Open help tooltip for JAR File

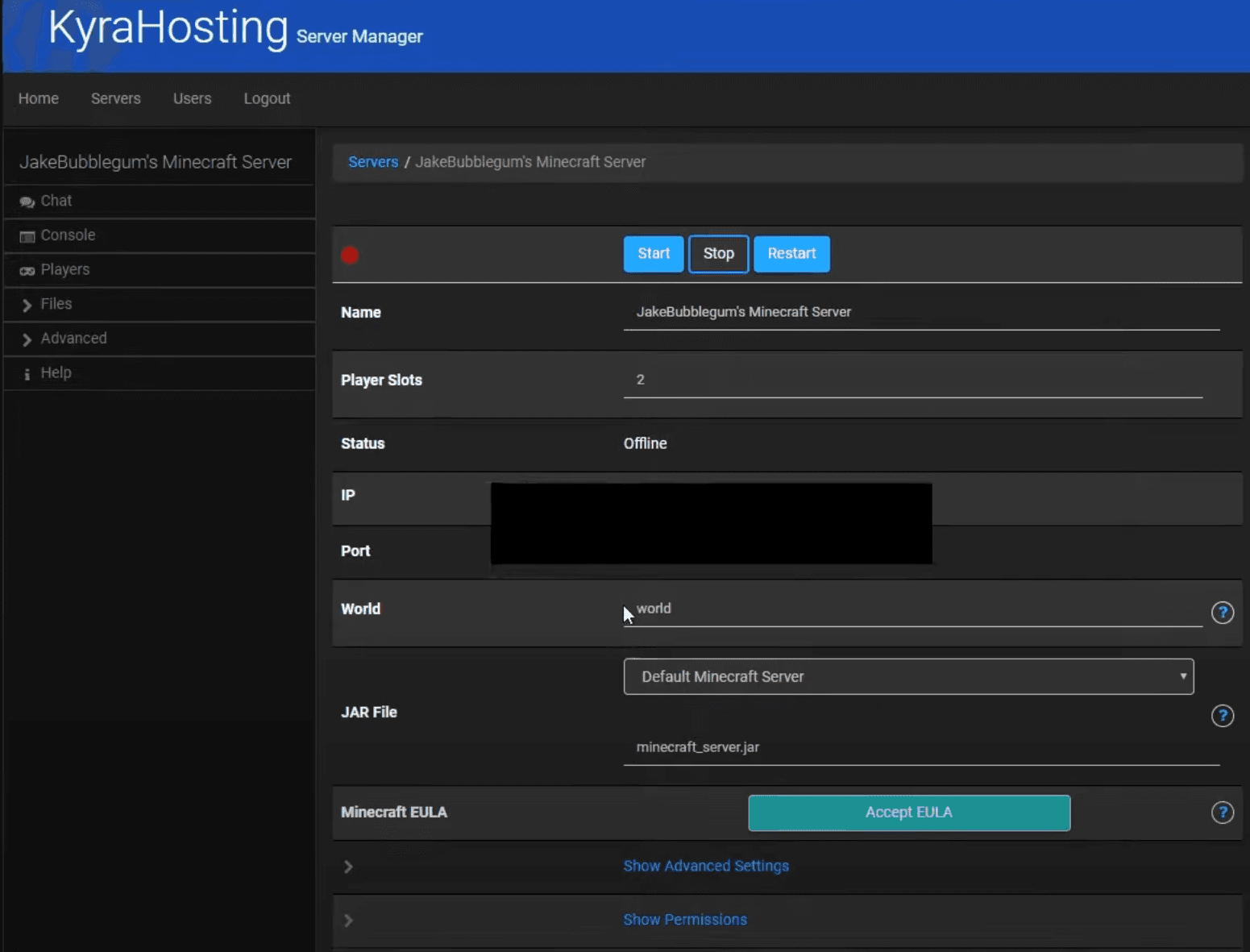pyautogui.click(x=1222, y=715)
